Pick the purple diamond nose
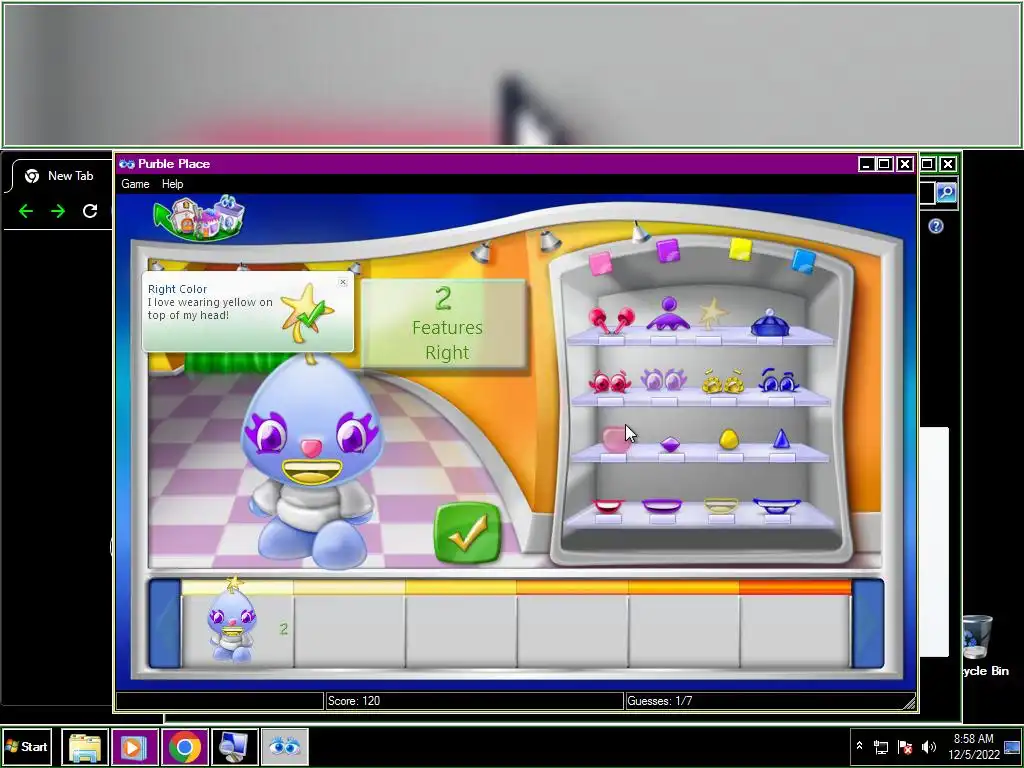The image size is (1024, 768). [x=671, y=445]
